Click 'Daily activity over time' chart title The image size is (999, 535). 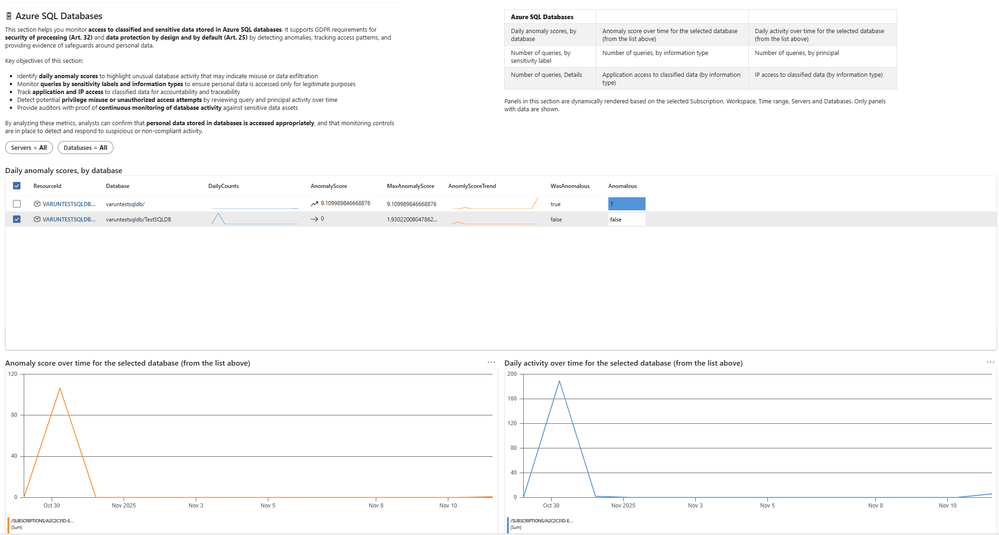[x=623, y=363]
